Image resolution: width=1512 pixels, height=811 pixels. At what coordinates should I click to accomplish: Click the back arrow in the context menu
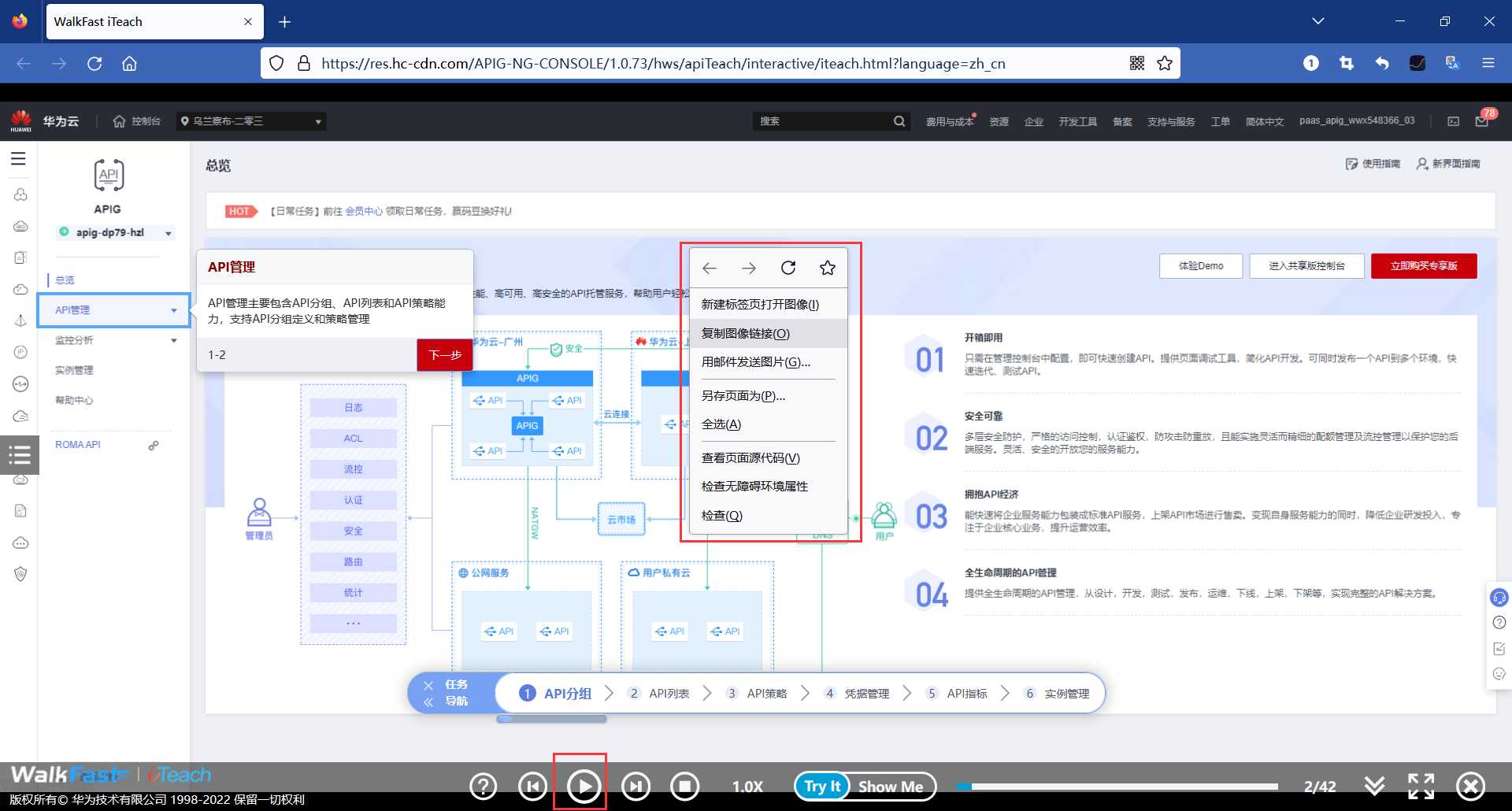click(x=710, y=268)
